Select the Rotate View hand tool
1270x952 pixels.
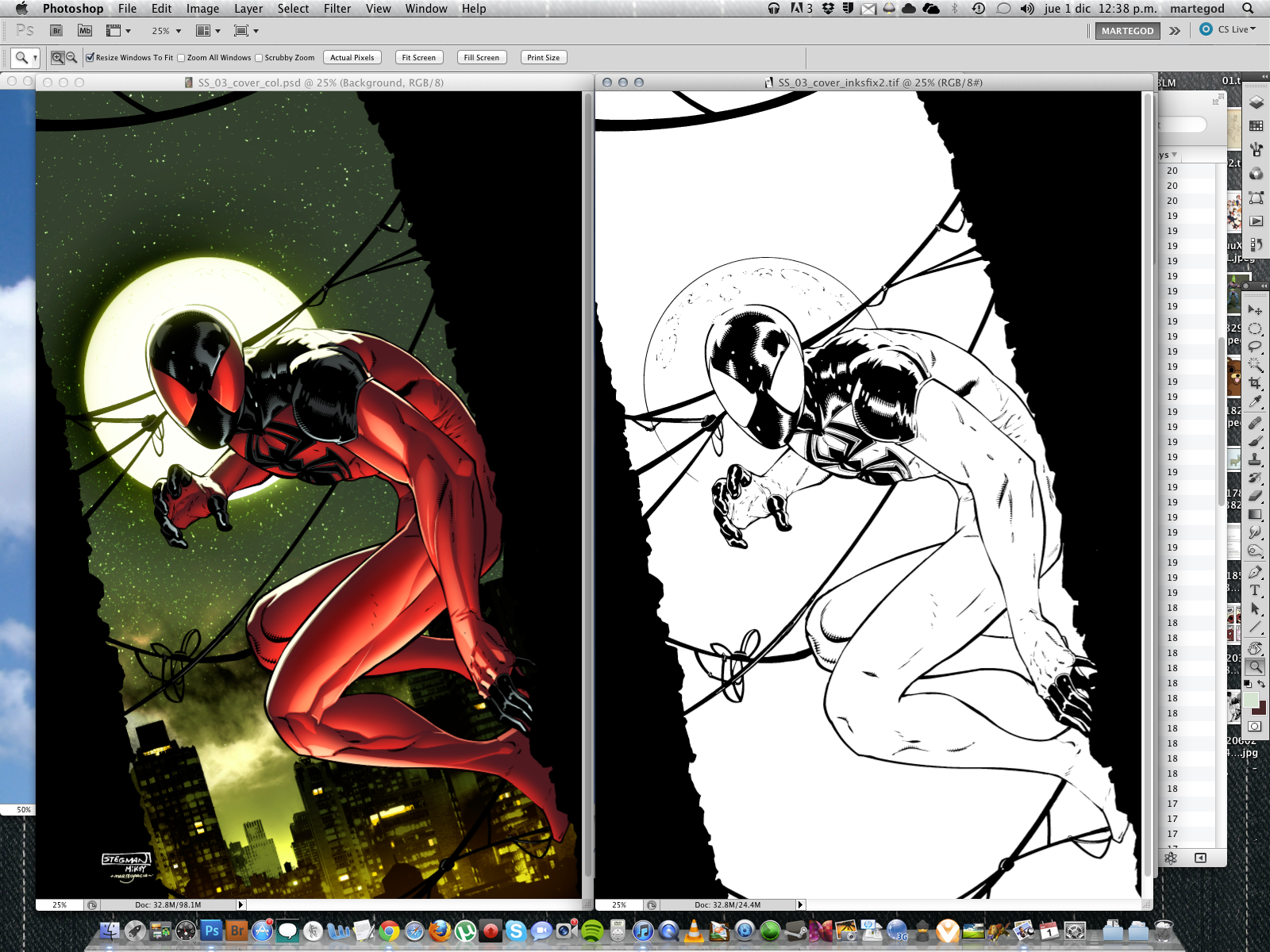1255,648
